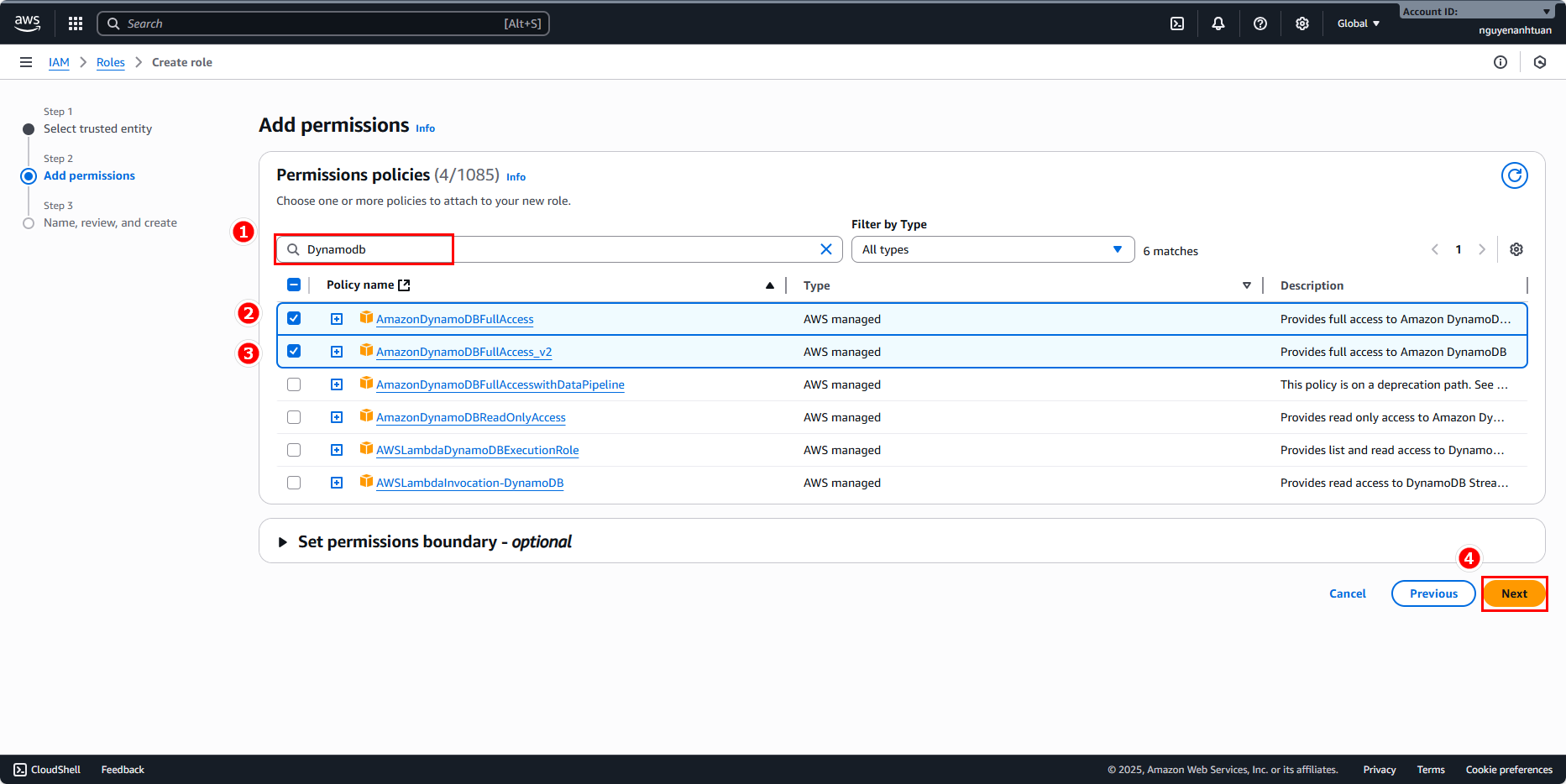Check the AWSLambdaDynamoDBExecutionRole checkbox

[294, 450]
